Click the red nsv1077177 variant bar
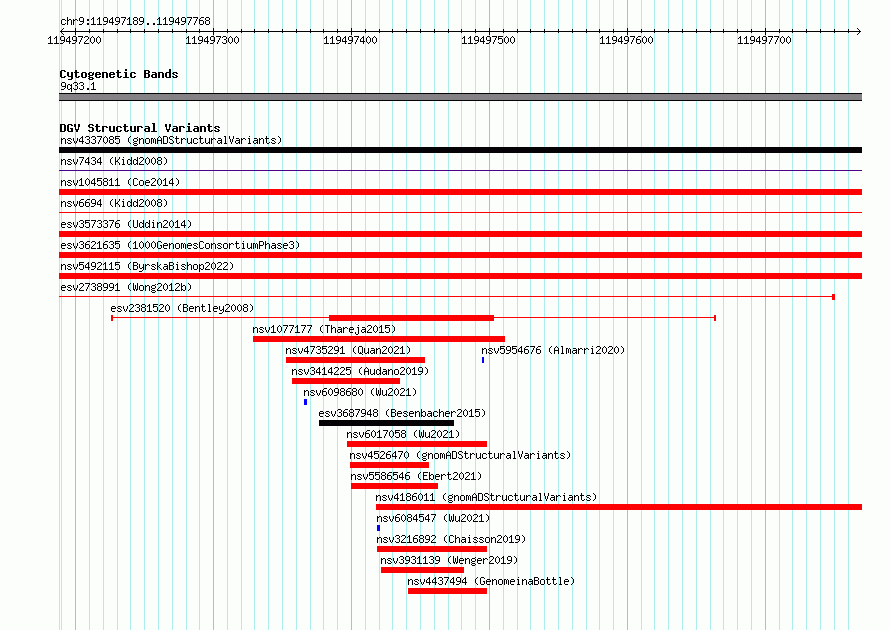Viewport: 890px width, 630px height. (379, 339)
